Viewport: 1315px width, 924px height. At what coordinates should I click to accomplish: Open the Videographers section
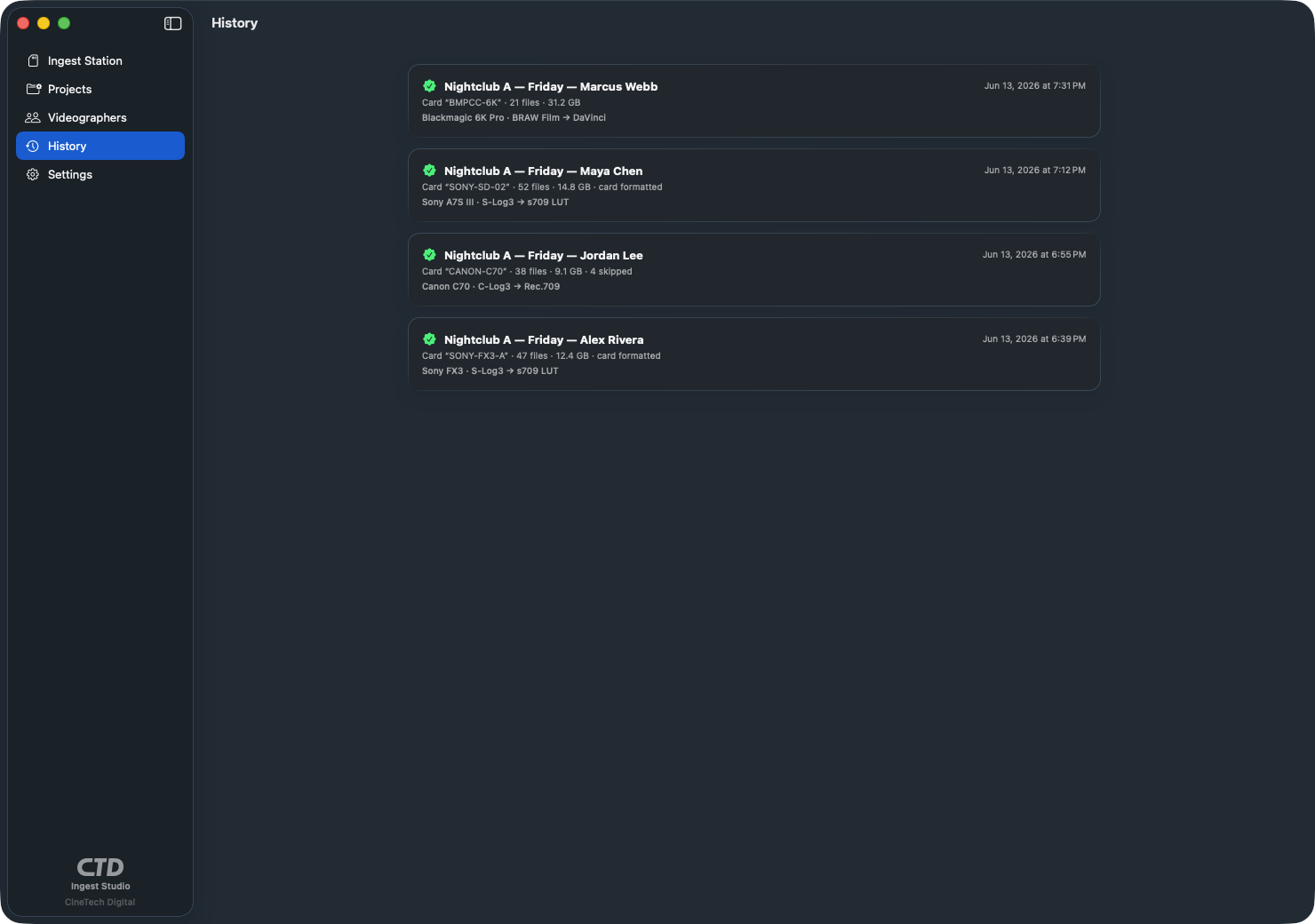point(100,117)
